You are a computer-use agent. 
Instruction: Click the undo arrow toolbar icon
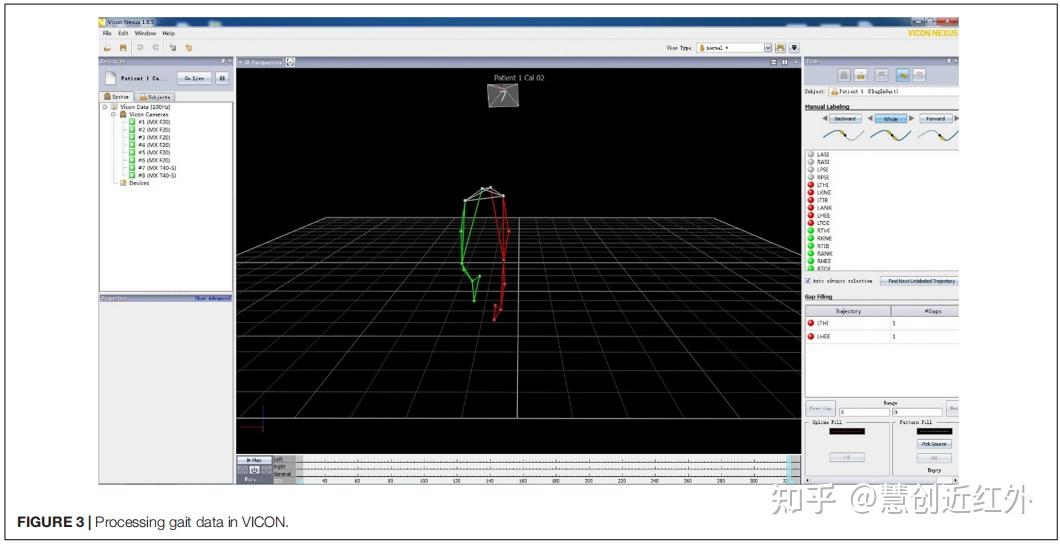141,48
